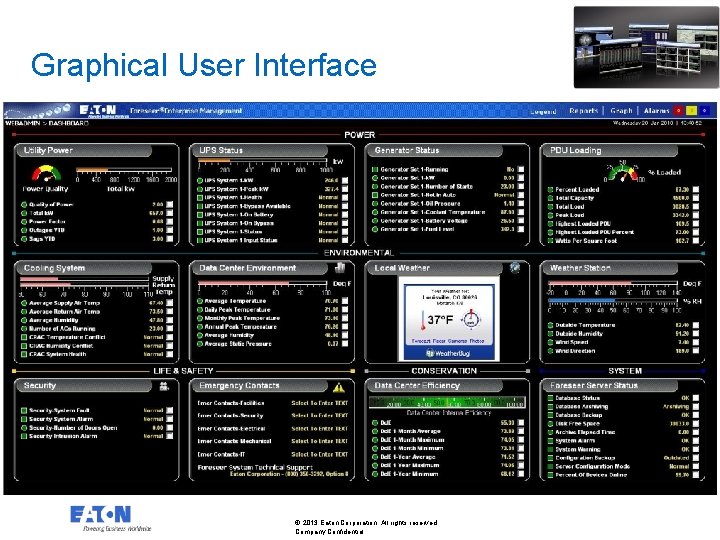Click the status icon beside Security System Alarm
720x540 pixels.
tap(24, 419)
